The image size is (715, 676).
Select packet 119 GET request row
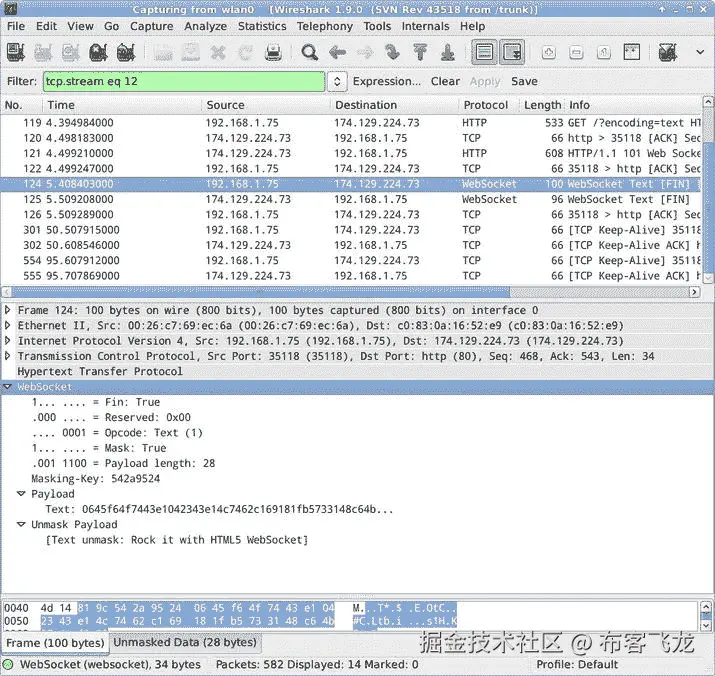tap(350, 123)
